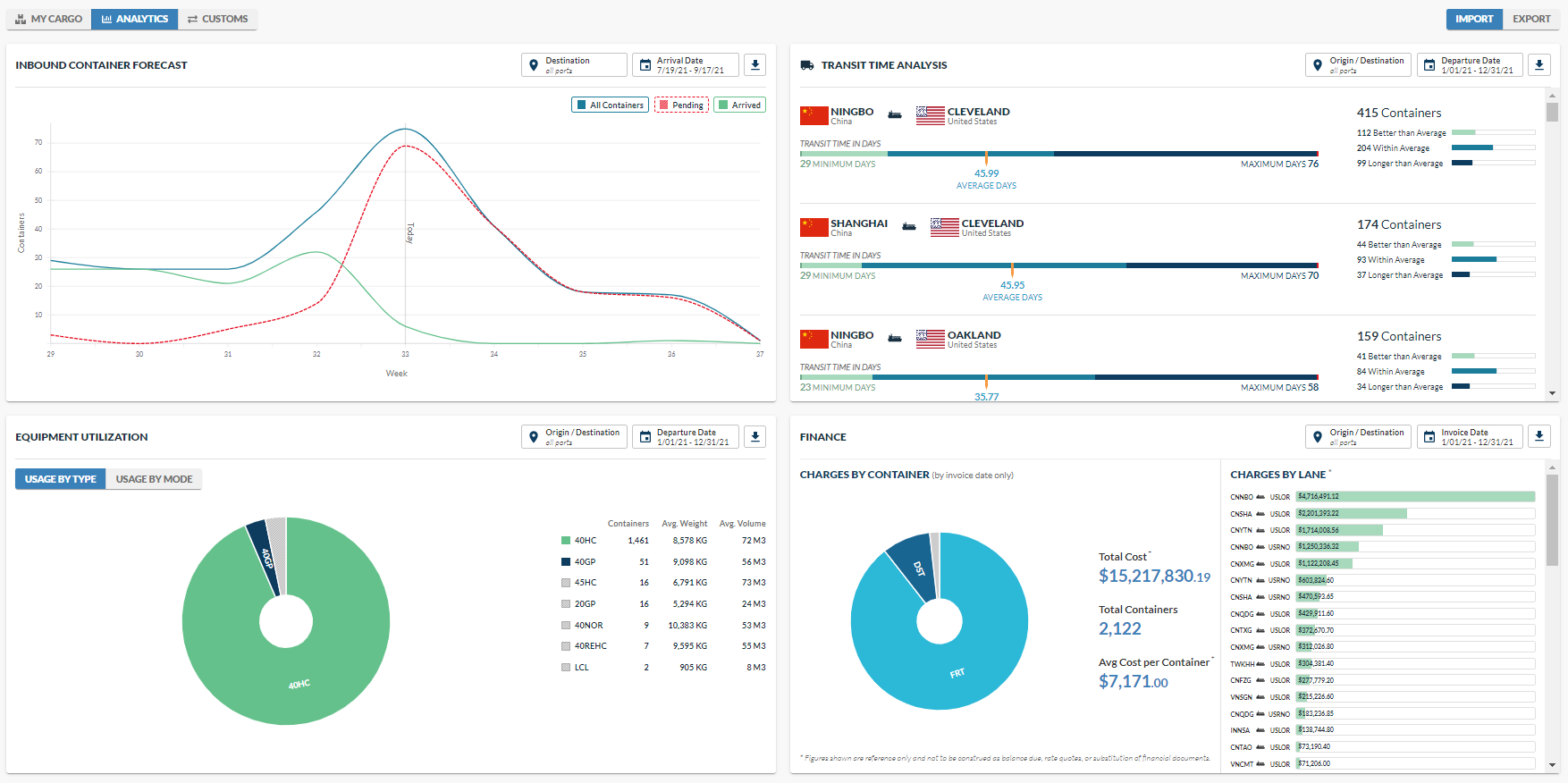Click the 415 Containers heading
The width and height of the screenshot is (1568, 783).
point(1399,114)
